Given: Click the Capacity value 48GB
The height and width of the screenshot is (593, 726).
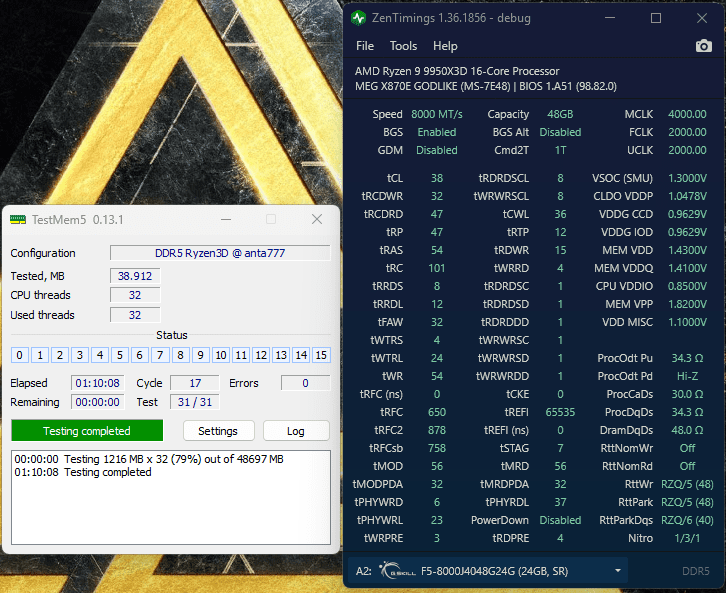Looking at the screenshot, I should coord(560,114).
